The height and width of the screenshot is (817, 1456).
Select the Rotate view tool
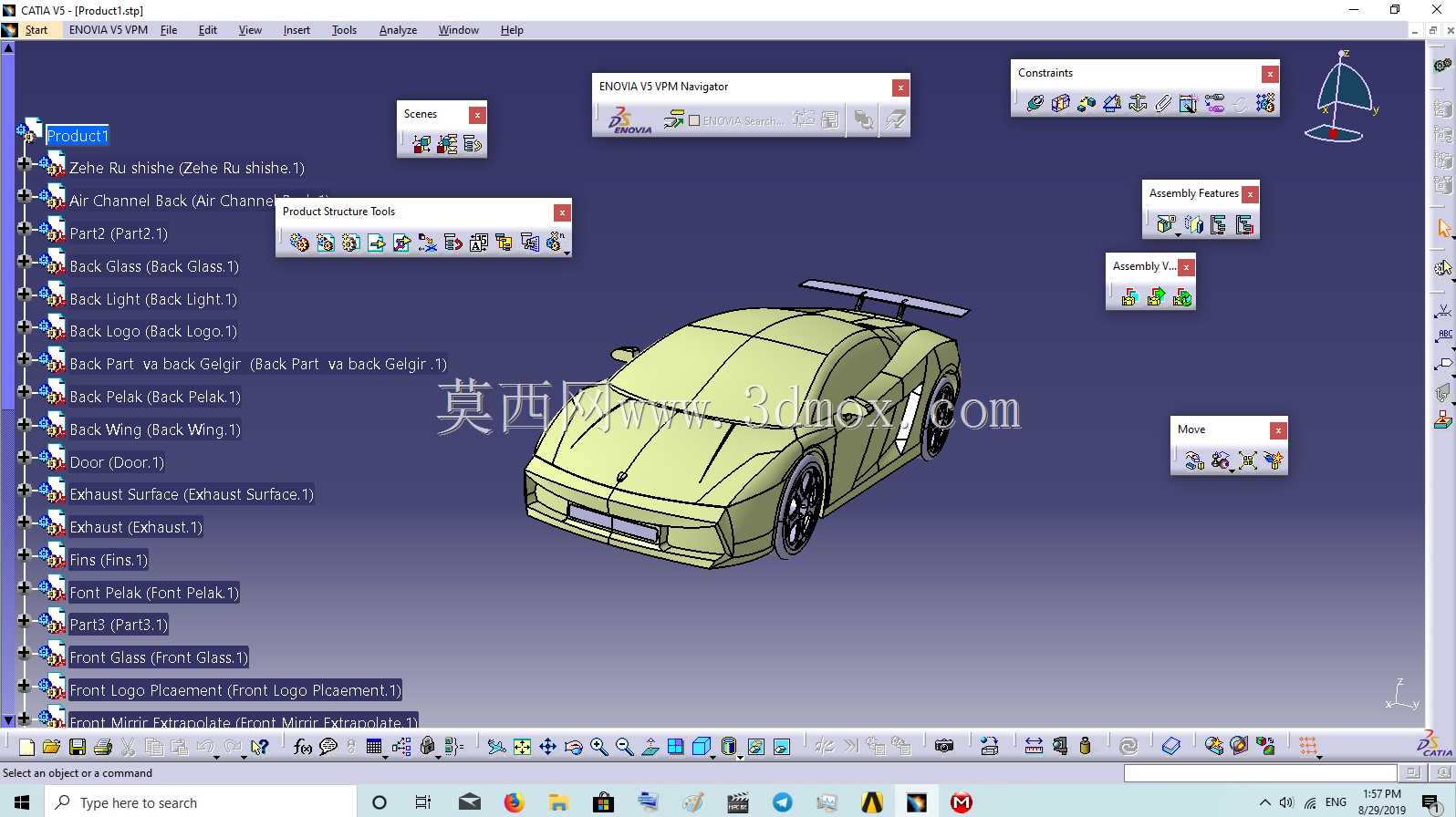tap(573, 747)
